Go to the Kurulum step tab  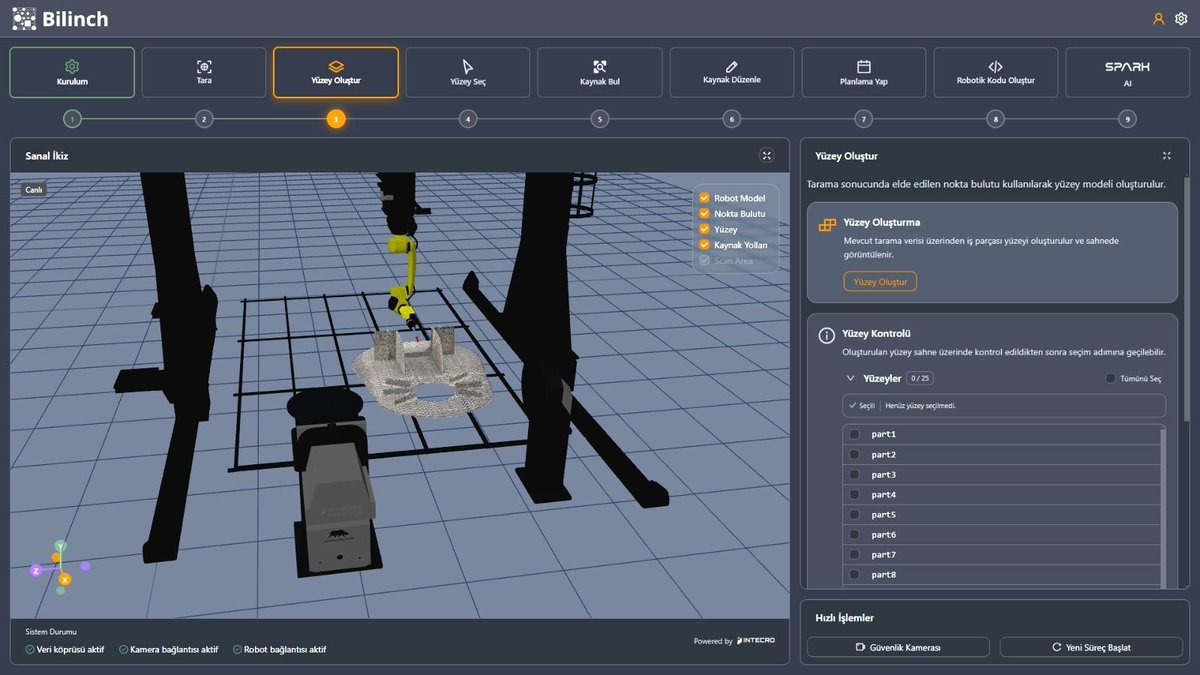point(72,72)
